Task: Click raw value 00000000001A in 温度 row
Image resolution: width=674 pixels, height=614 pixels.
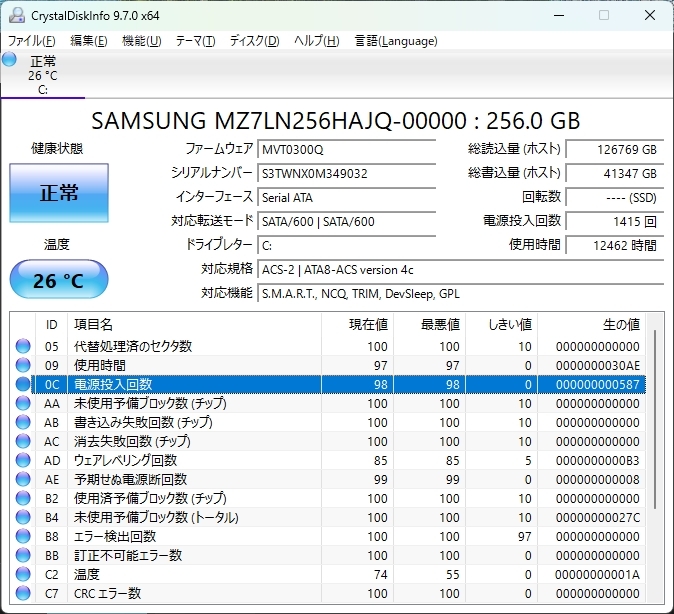Action: coord(597,574)
